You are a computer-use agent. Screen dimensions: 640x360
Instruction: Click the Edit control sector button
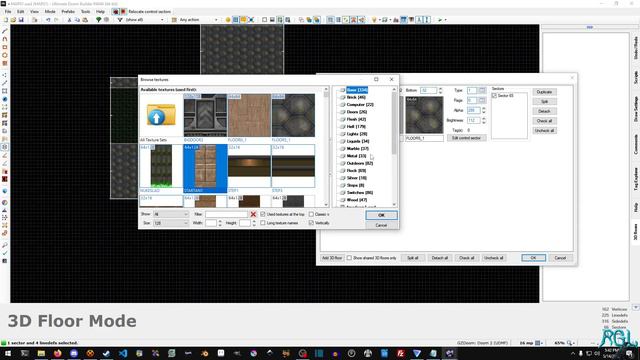[466, 138]
